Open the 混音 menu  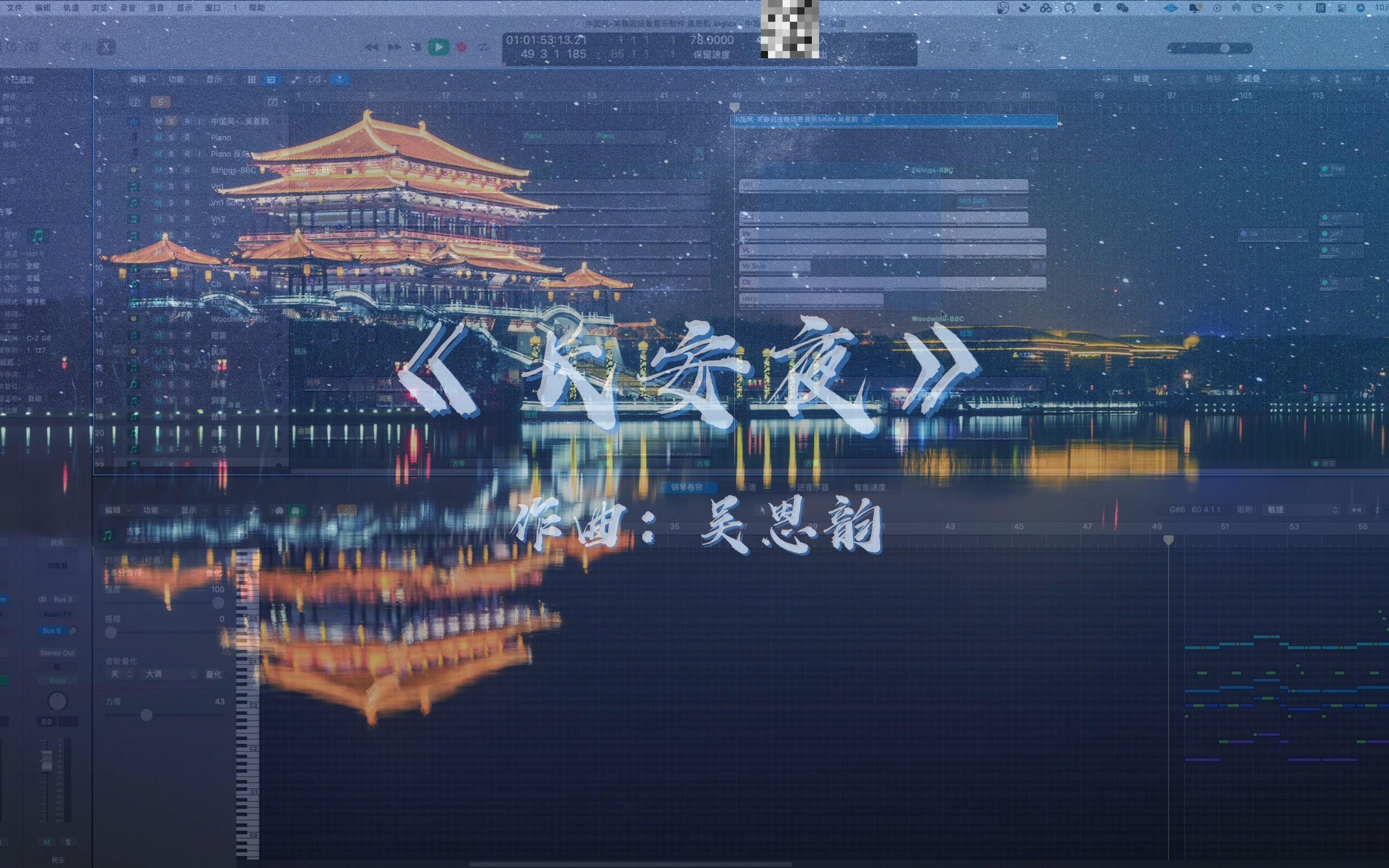pyautogui.click(x=156, y=8)
